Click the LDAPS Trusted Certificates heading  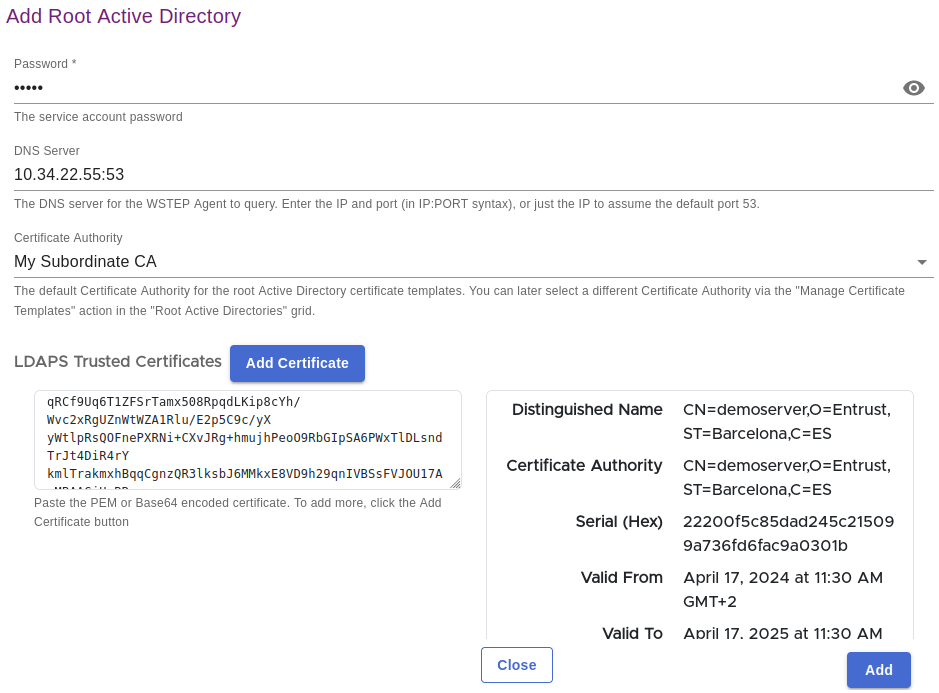point(118,361)
